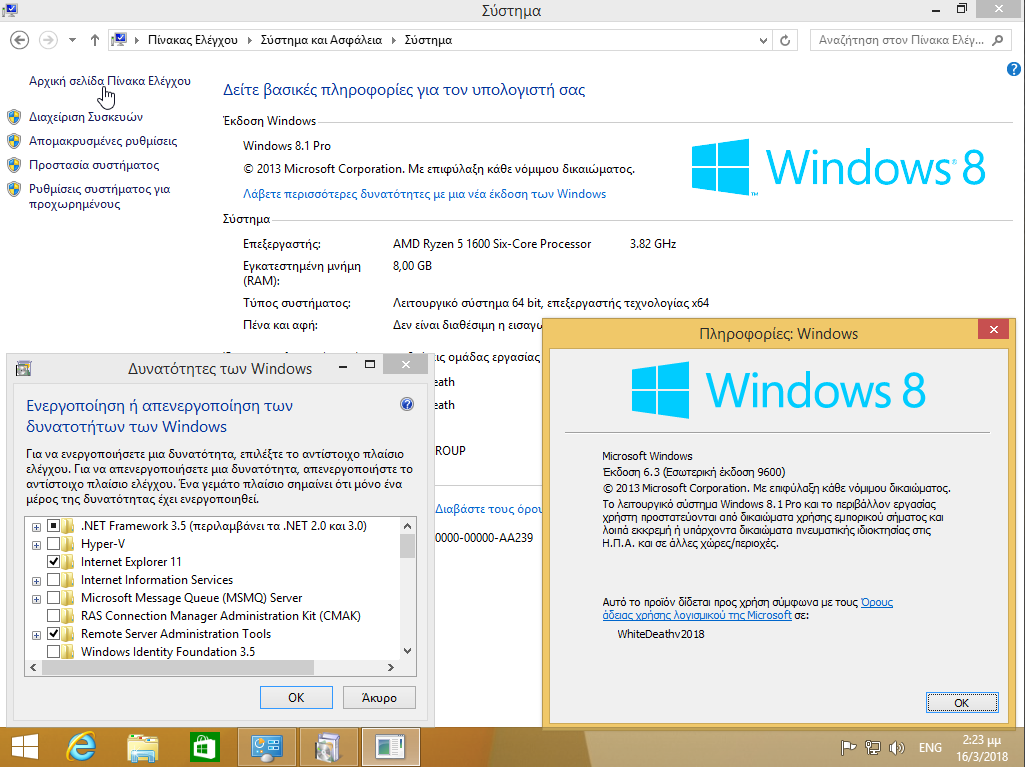Open the network icon in system tray
The height and width of the screenshot is (767, 1025).
872,747
